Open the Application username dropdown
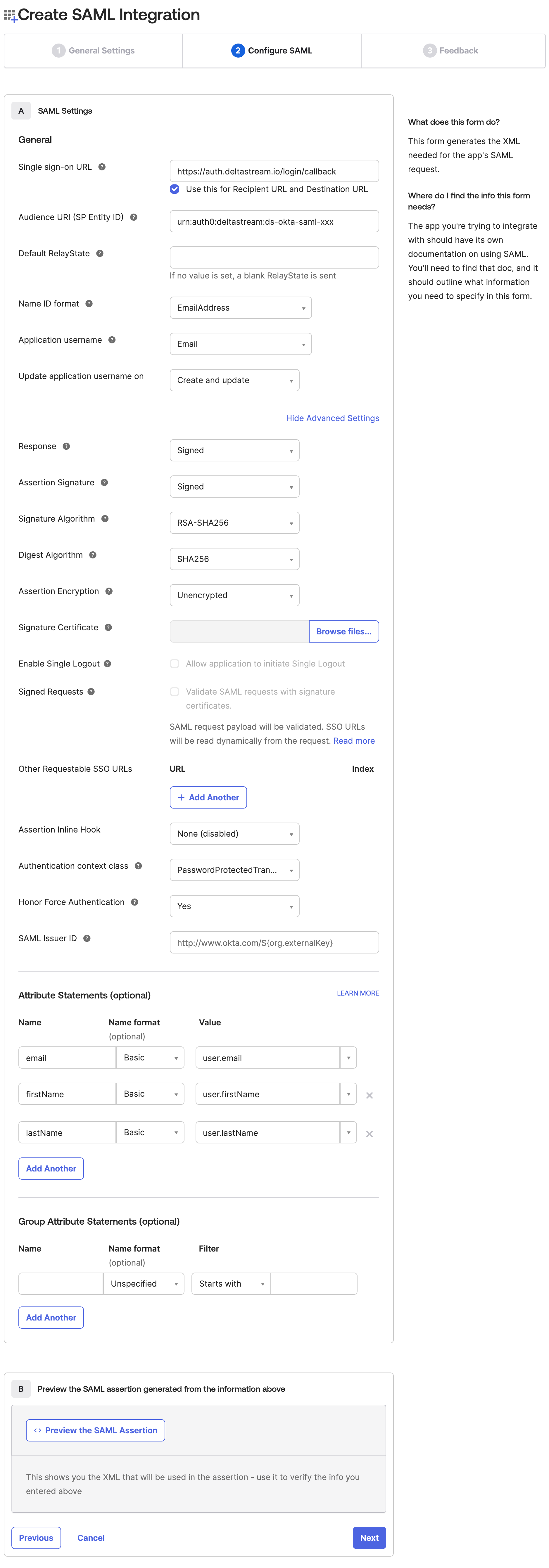The height and width of the screenshot is (1568, 549). tap(240, 344)
